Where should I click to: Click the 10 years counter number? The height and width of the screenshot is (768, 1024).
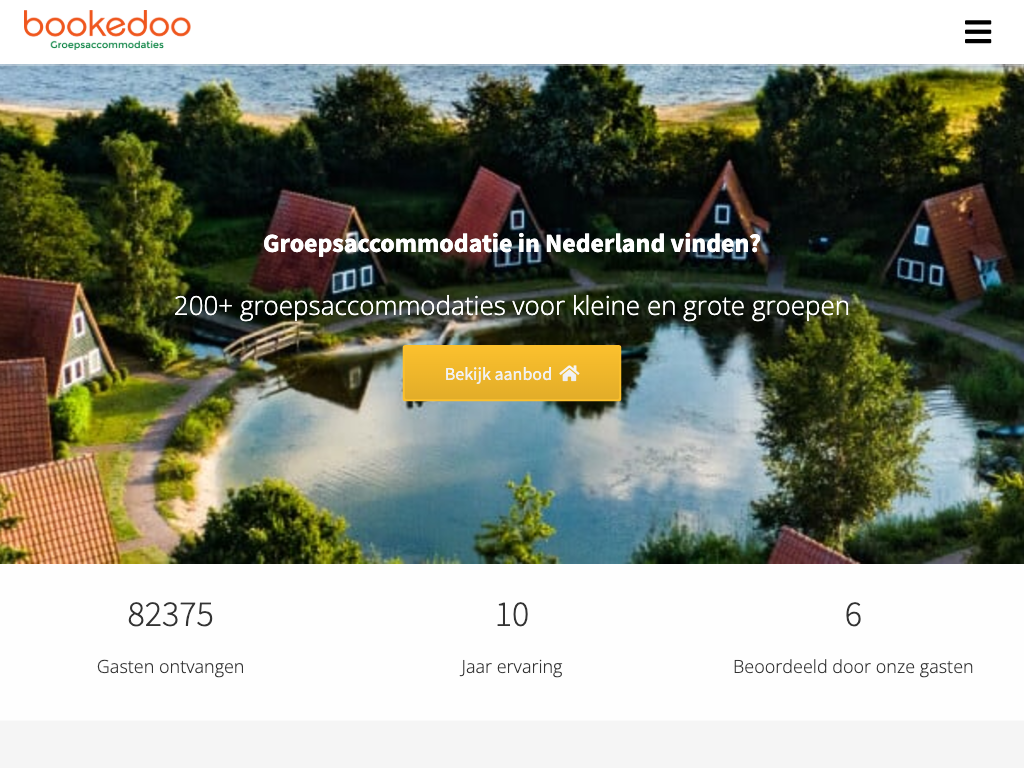point(512,615)
